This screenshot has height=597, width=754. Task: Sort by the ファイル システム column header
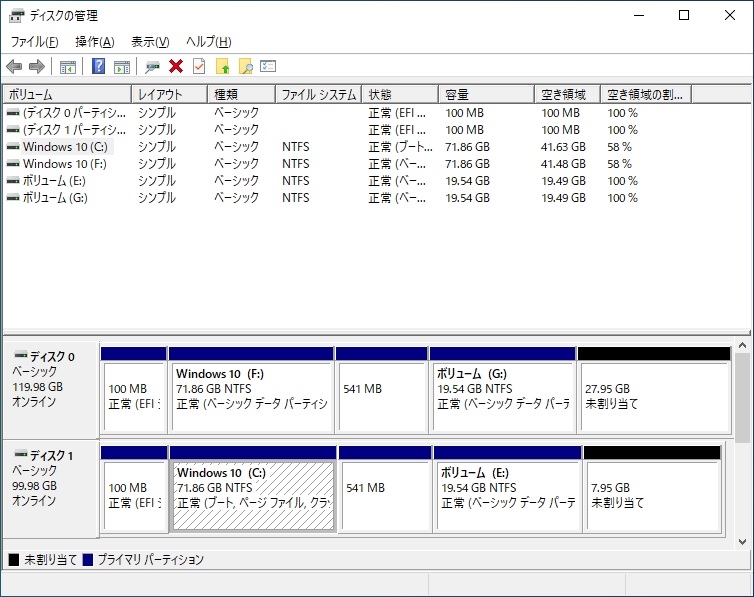point(319,94)
